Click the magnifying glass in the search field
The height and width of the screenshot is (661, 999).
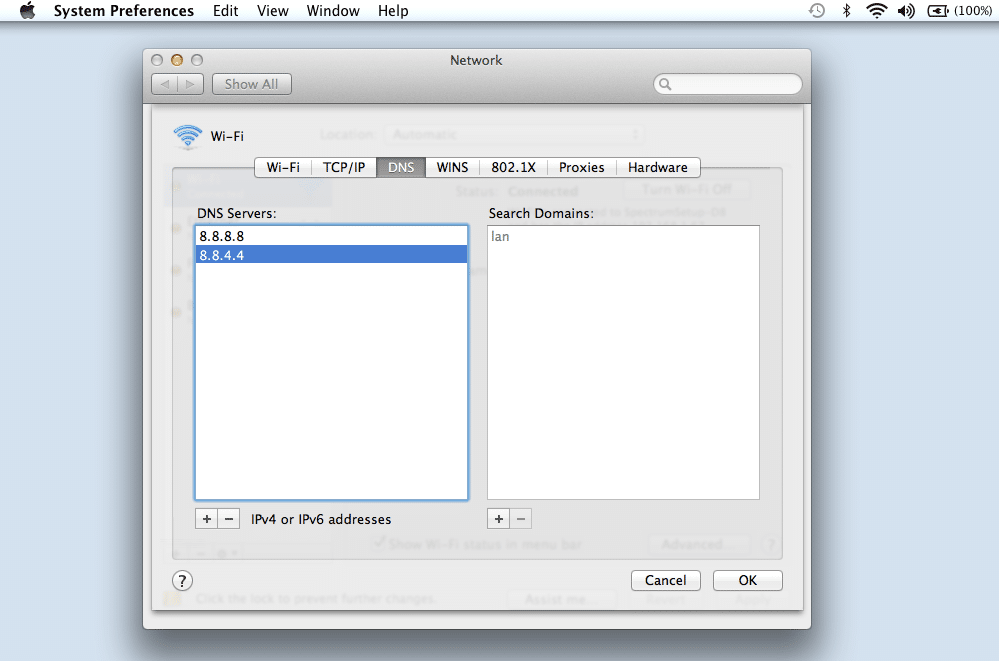[x=664, y=84]
